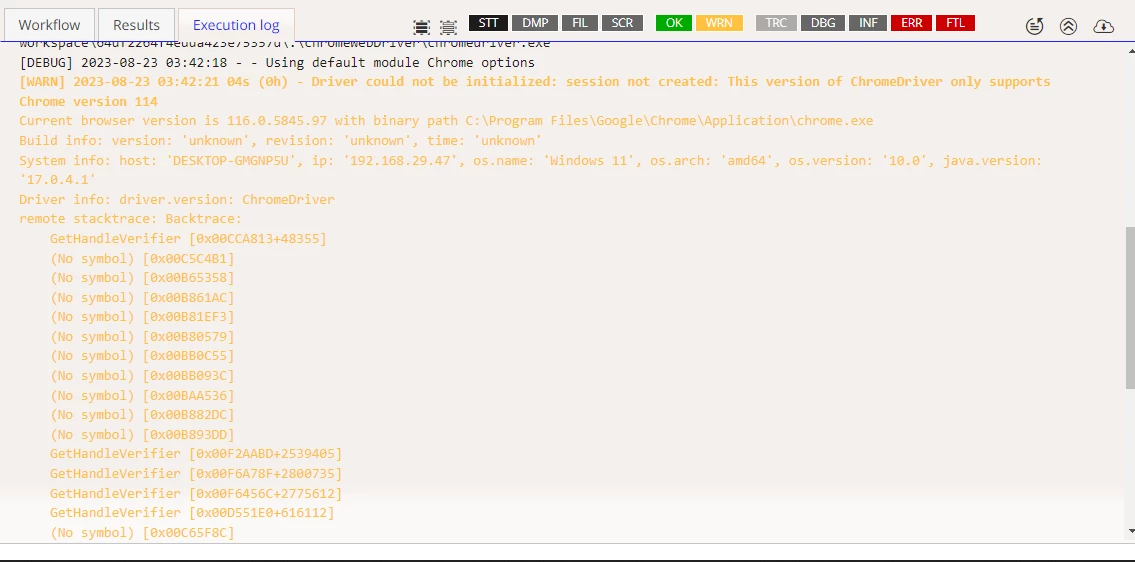The image size is (1135, 562).
Task: Toggle the DMP log filter
Action: (535, 23)
